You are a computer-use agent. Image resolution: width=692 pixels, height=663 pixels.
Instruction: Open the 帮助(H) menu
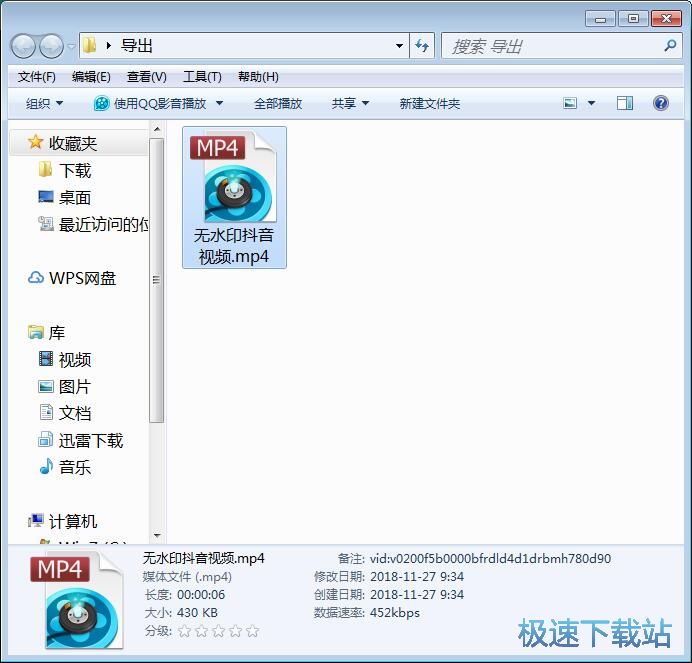[x=258, y=77]
